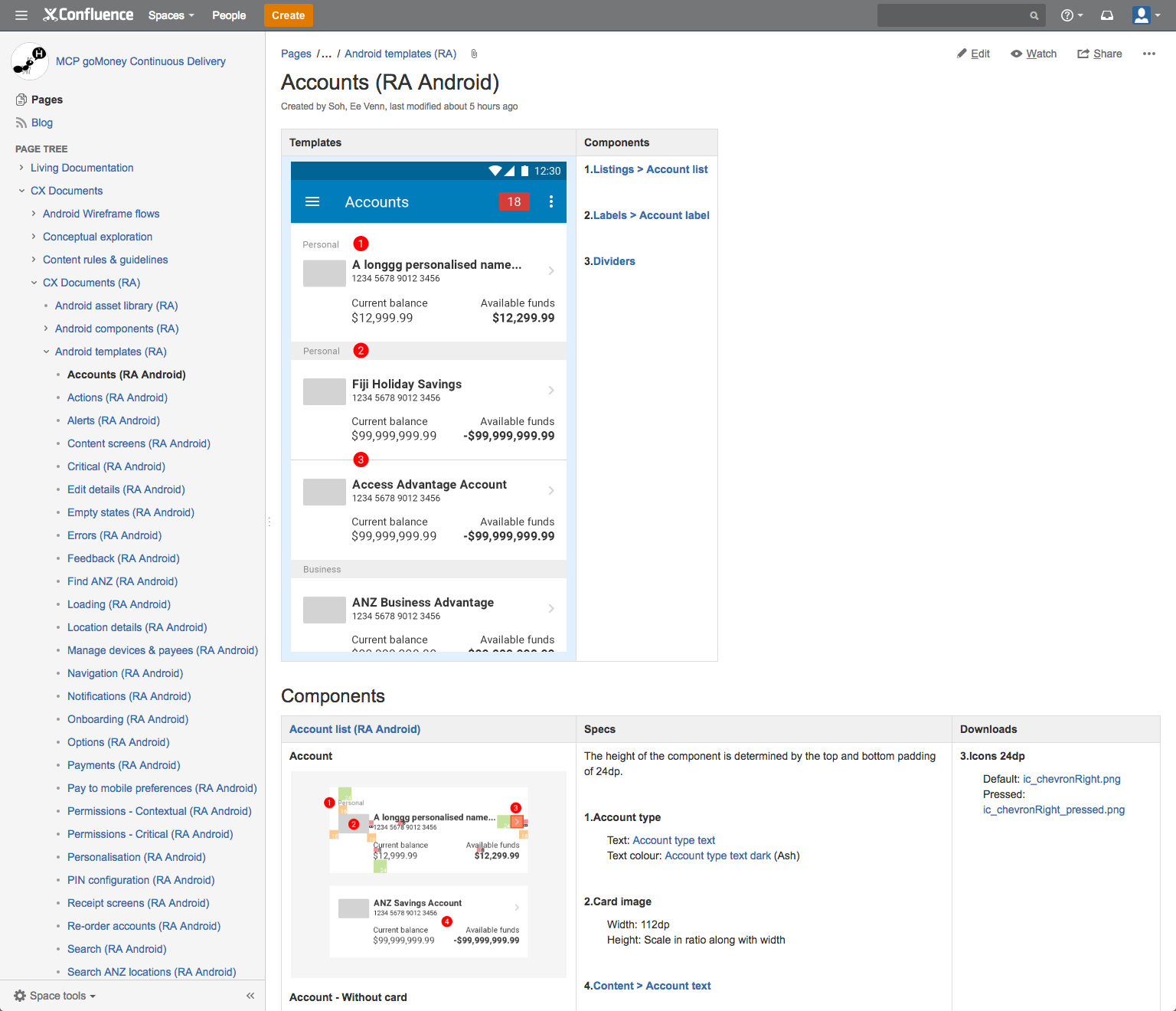Click the attachments paperclip icon
Viewport: 1176px width, 1011px height.
[x=474, y=54]
